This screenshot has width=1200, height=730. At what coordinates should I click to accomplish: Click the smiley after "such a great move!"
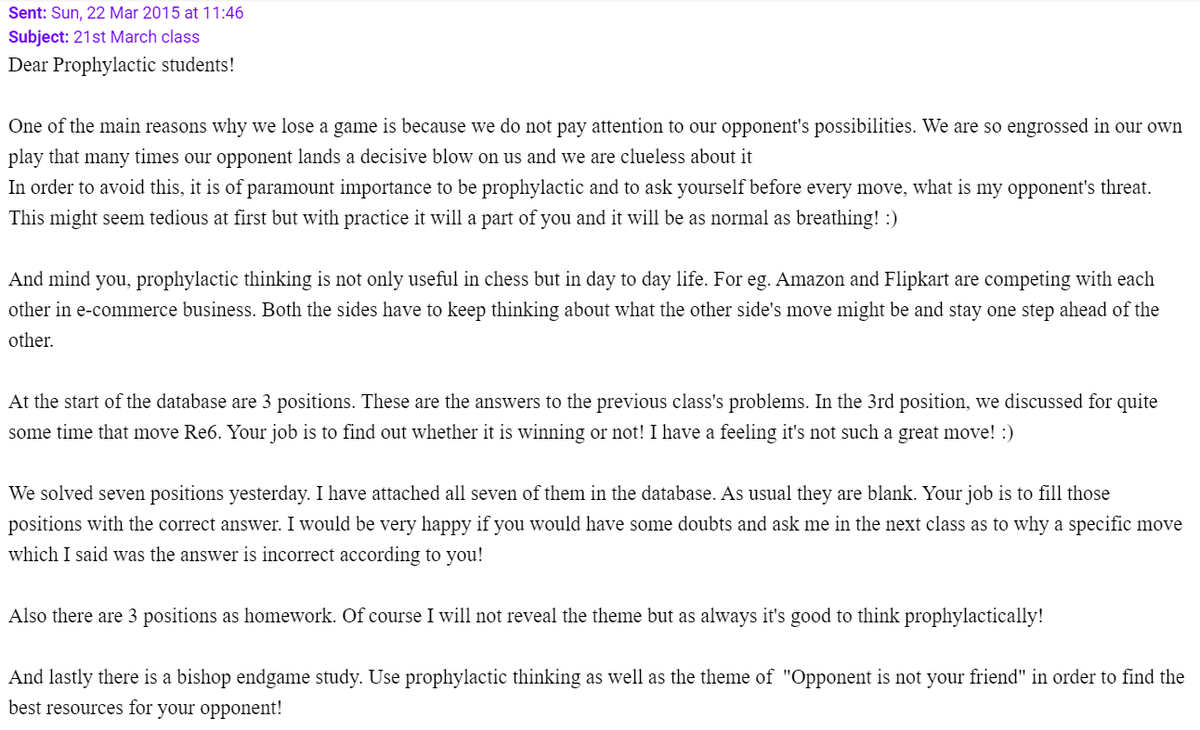tap(1004, 433)
